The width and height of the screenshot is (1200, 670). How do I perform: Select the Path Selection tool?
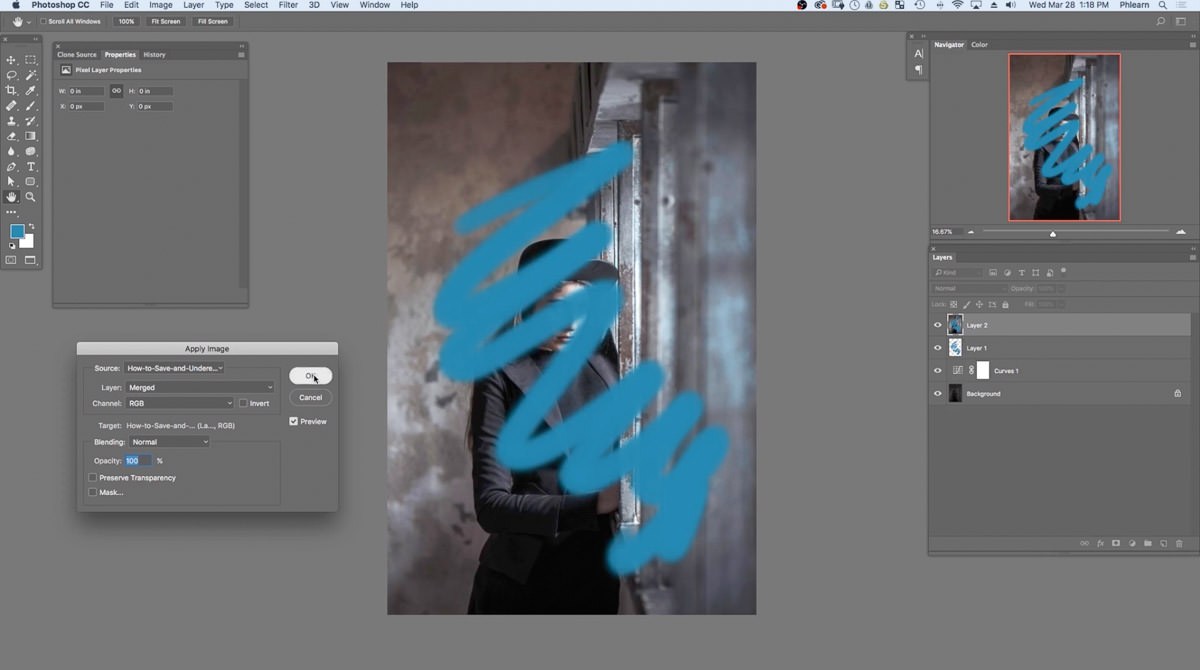(x=12, y=182)
